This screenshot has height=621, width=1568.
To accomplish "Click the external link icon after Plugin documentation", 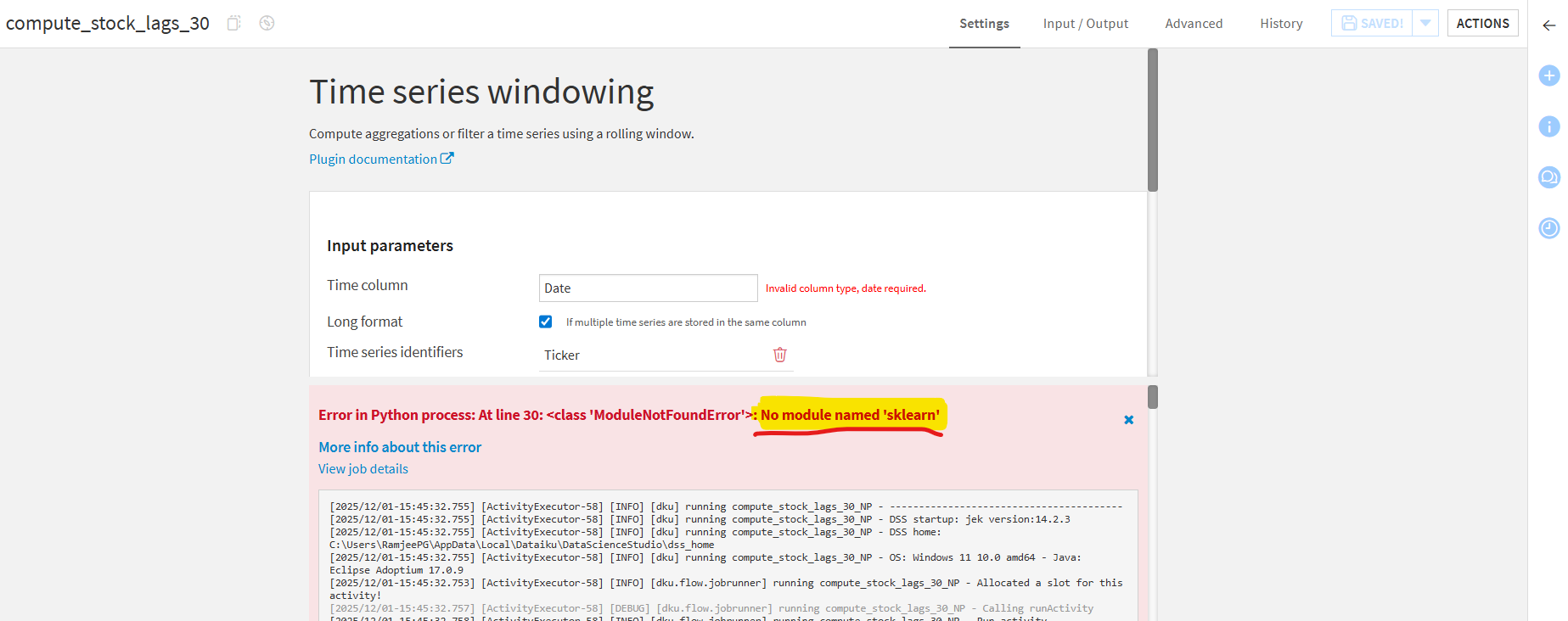I will point(447,159).
